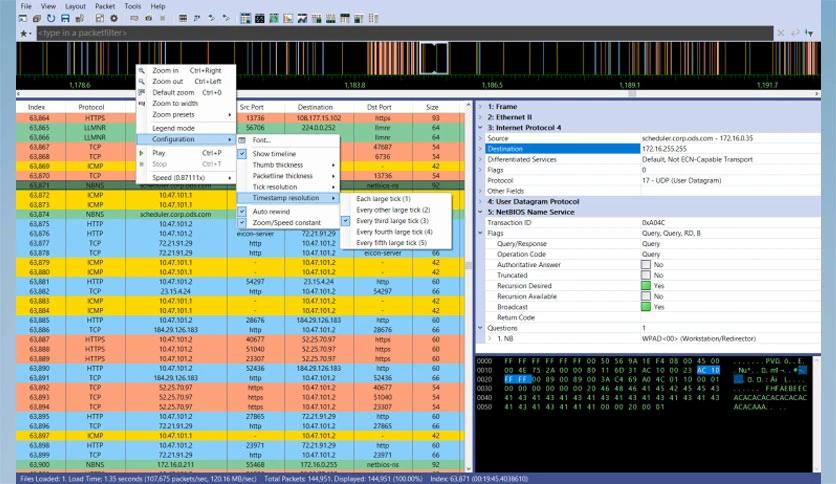The image size is (836, 484).
Task: Click the green Play triangle in the menu
Action: [141, 153]
